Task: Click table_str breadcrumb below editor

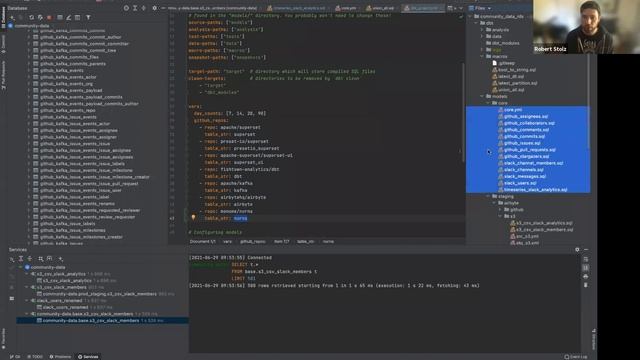Action: 305,242
